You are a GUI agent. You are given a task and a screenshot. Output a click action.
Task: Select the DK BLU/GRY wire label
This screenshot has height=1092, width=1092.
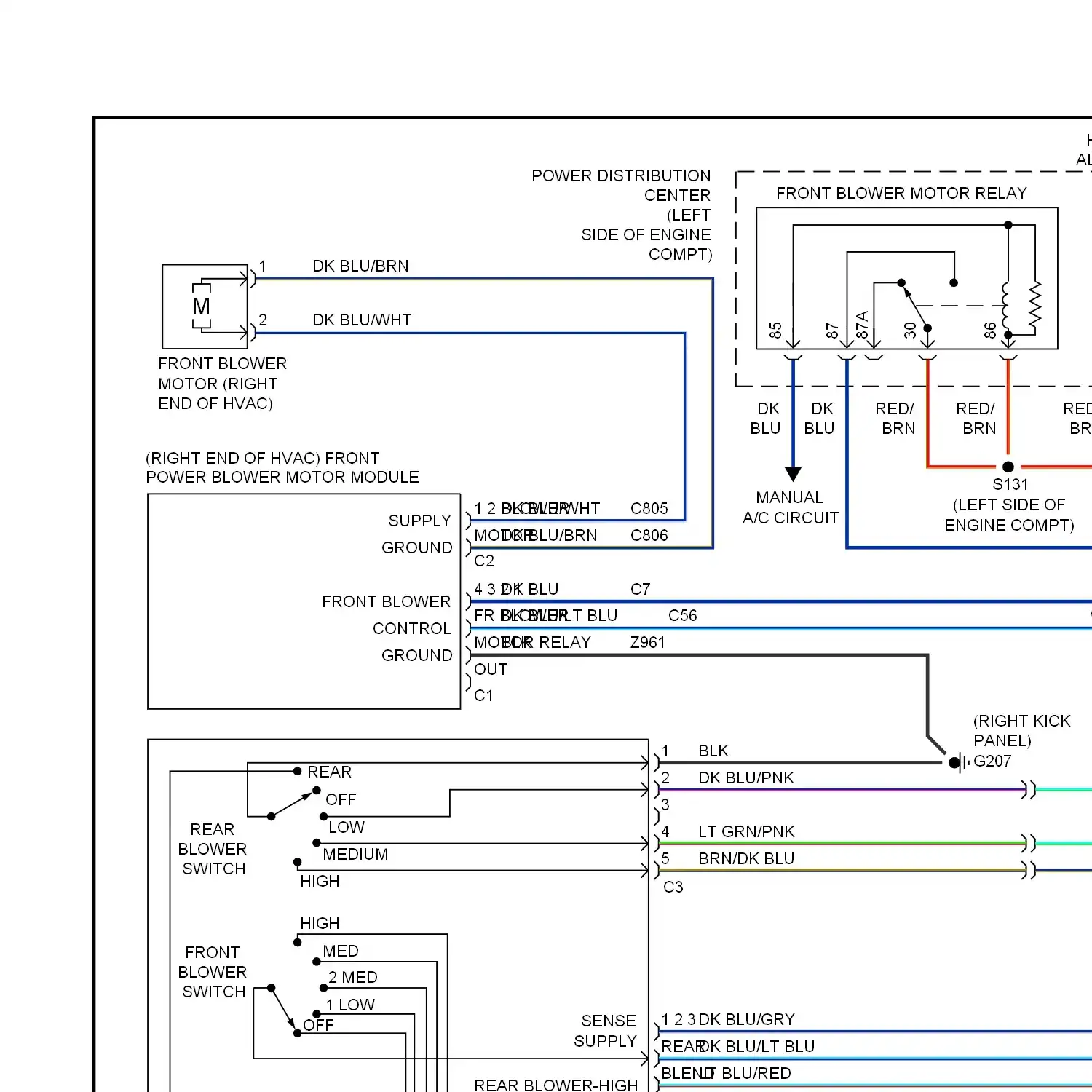click(x=746, y=1020)
